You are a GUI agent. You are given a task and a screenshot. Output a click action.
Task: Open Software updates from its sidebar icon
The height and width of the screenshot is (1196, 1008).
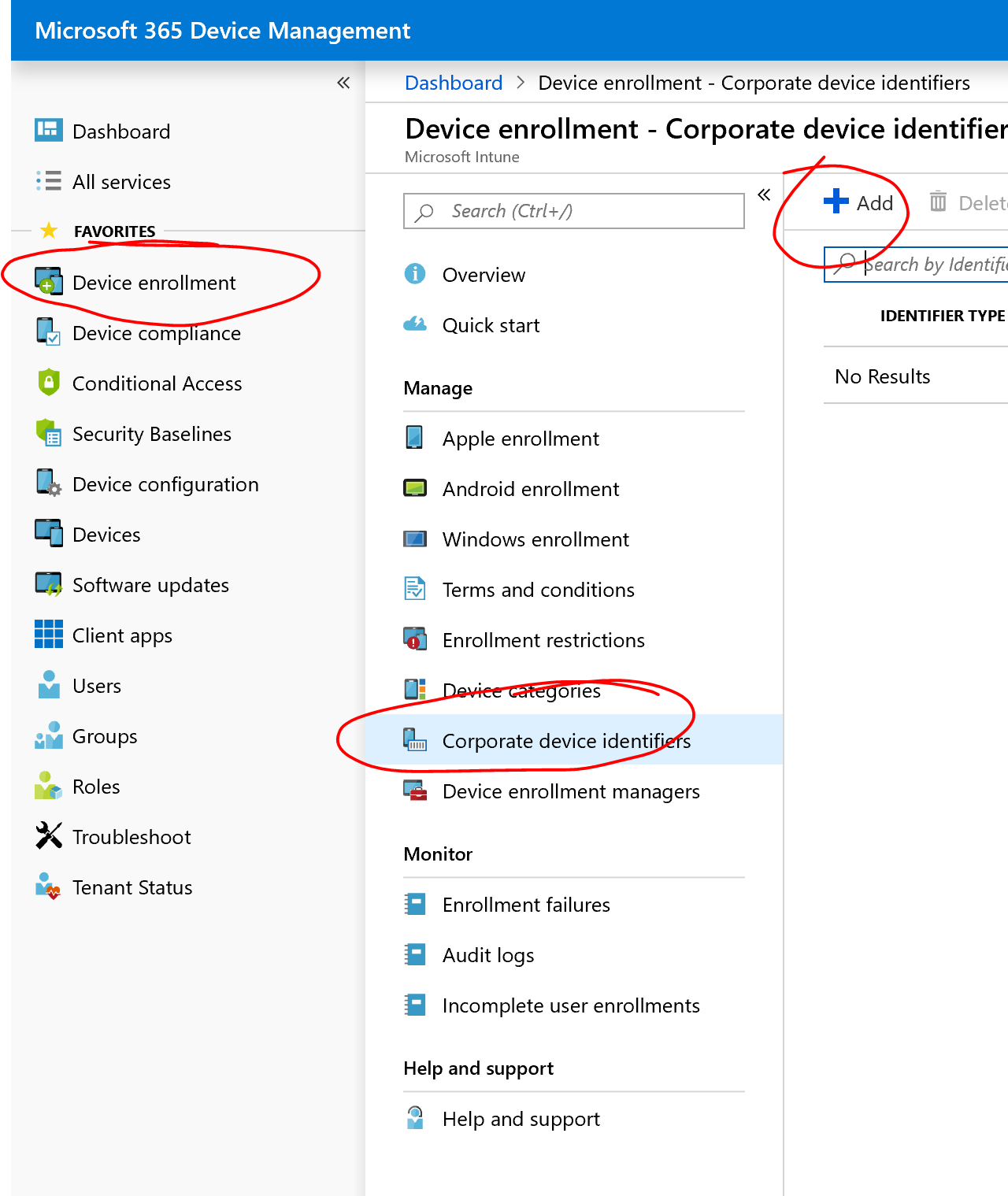tap(48, 584)
